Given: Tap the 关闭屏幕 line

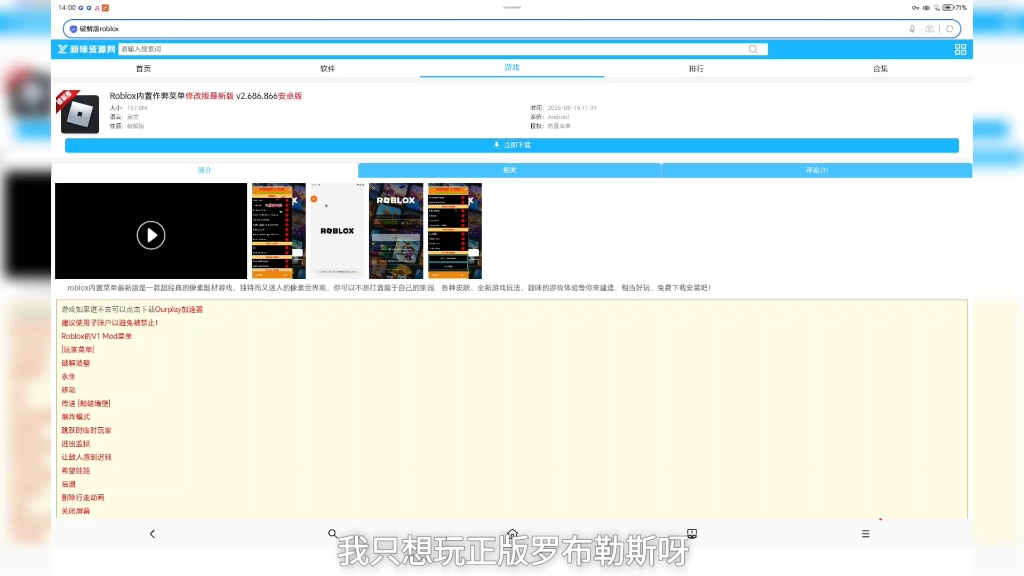Looking at the screenshot, I should [x=76, y=511].
